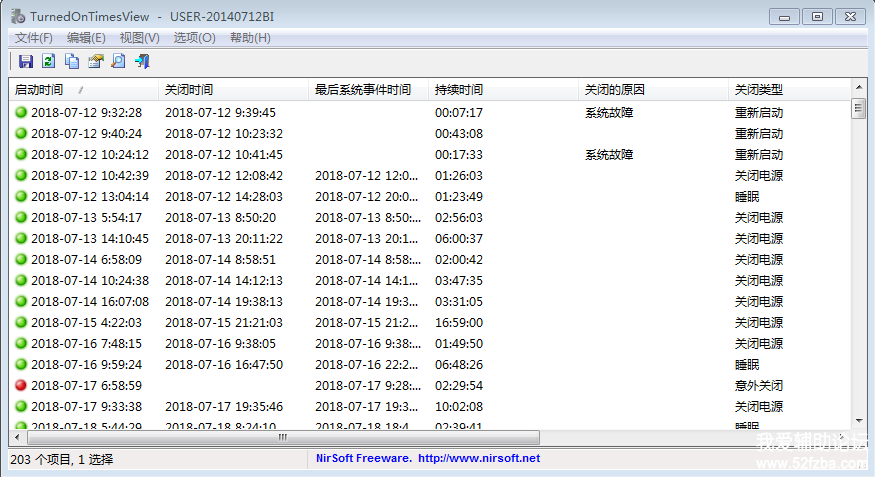Click the green dot of row 2018-07-12 10:42:39
The height and width of the screenshot is (477, 875).
[x=21, y=175]
